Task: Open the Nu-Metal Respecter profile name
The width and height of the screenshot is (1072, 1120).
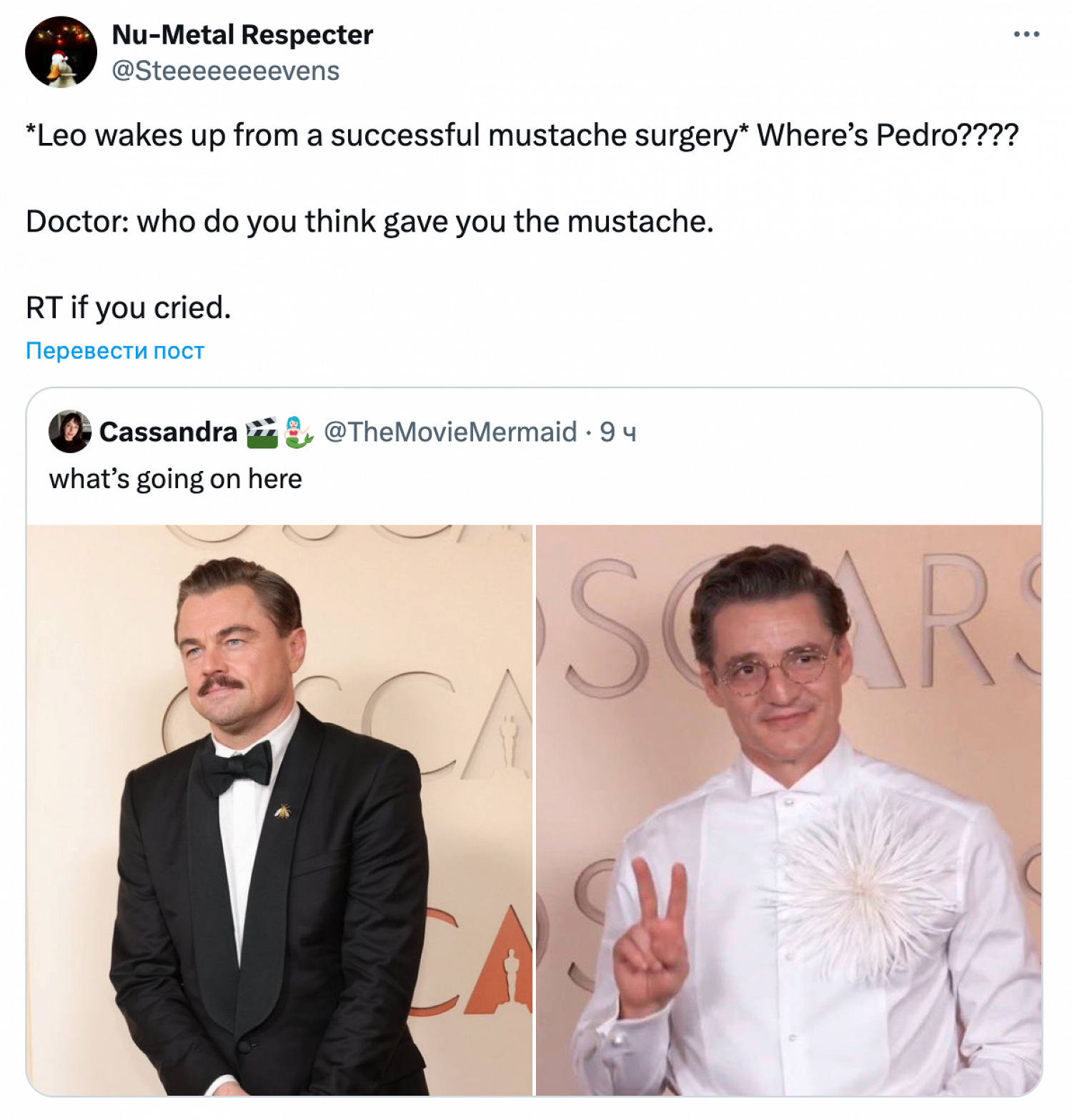Action: 242,34
